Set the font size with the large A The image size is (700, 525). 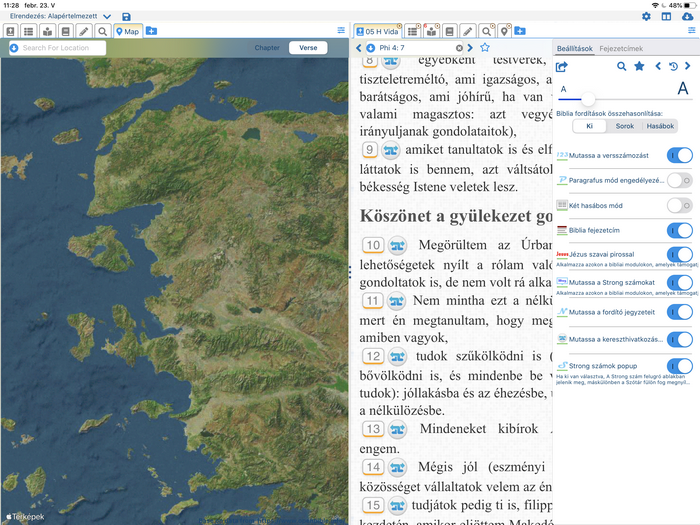pyautogui.click(x=683, y=88)
